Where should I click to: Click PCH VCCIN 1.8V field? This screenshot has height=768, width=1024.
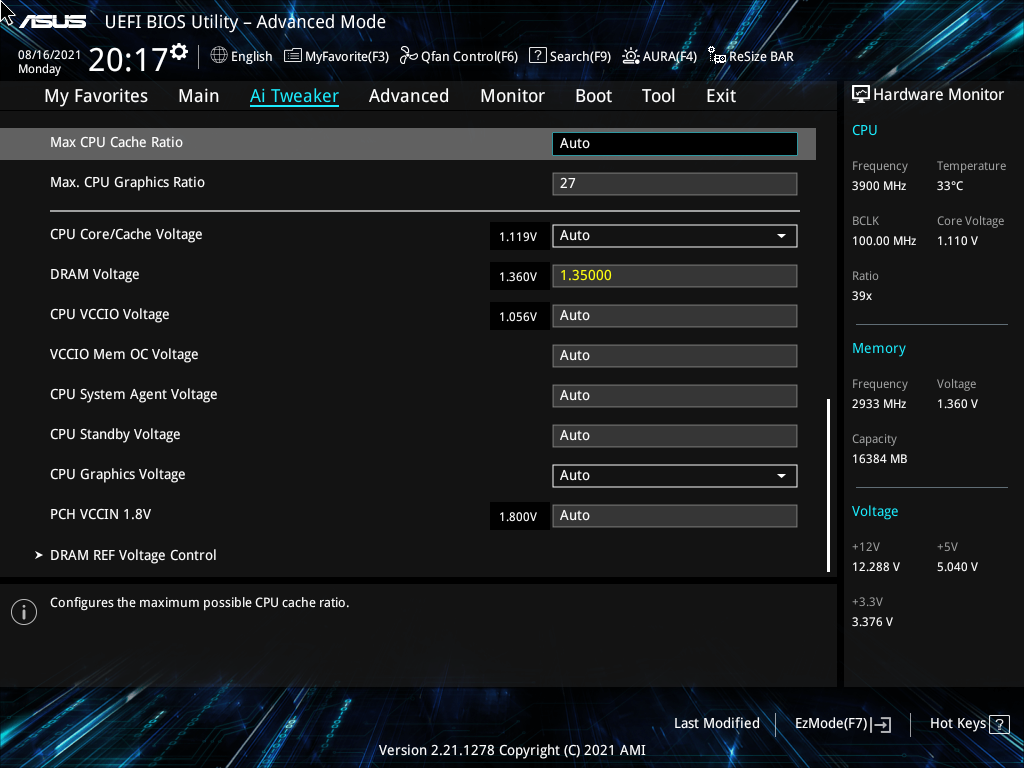[x=675, y=516]
